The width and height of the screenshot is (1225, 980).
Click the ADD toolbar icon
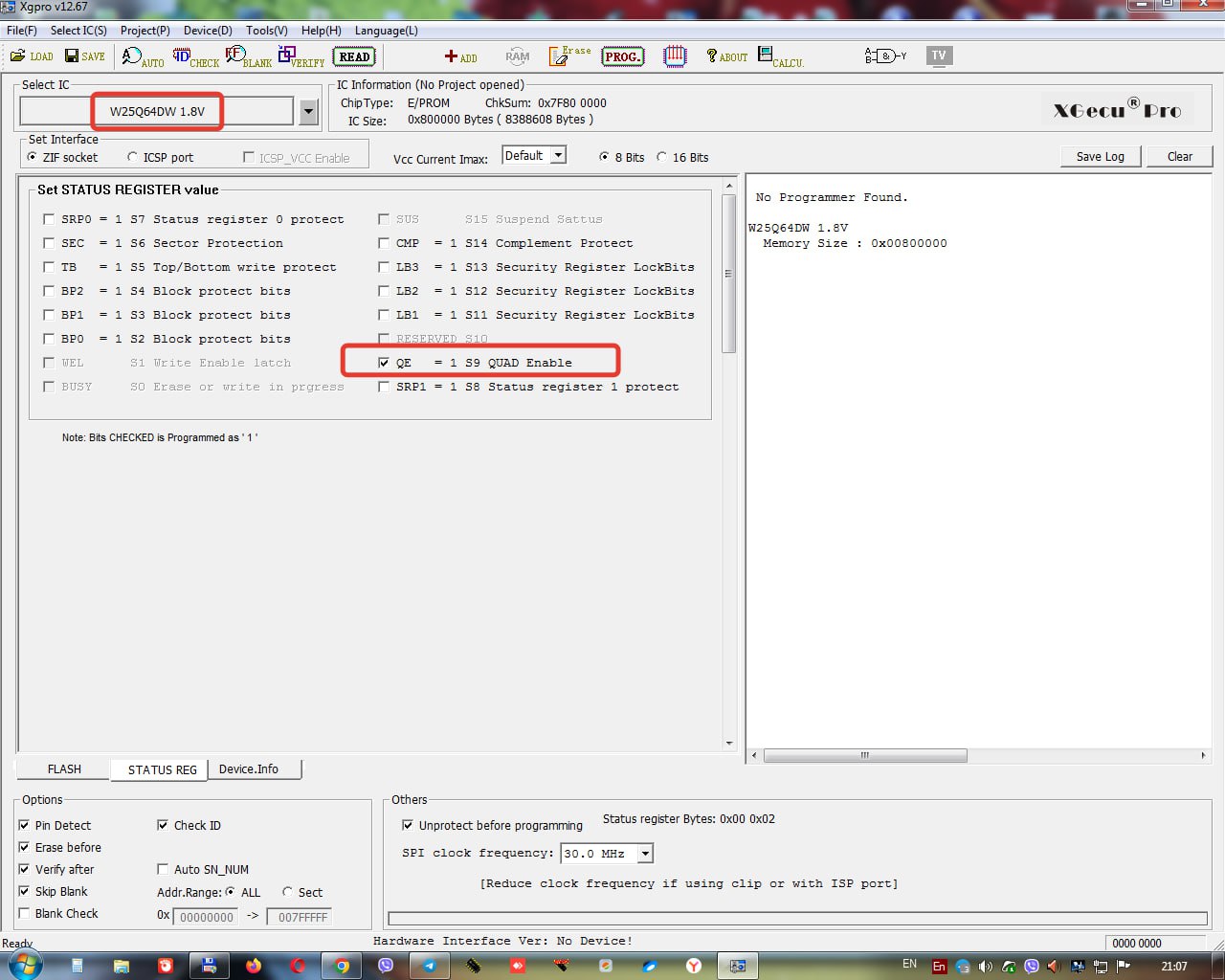tap(460, 57)
